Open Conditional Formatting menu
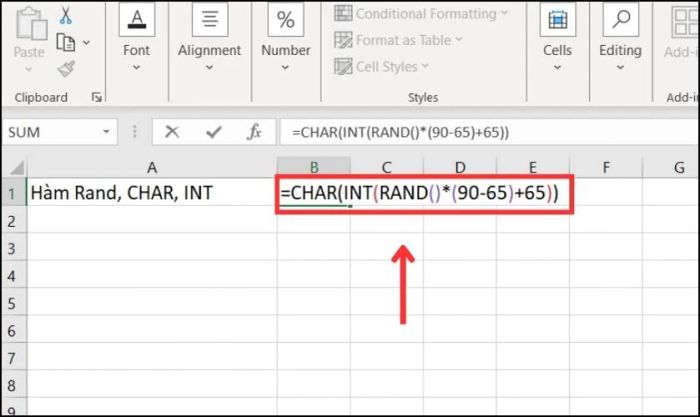The image size is (700, 417). [421, 14]
